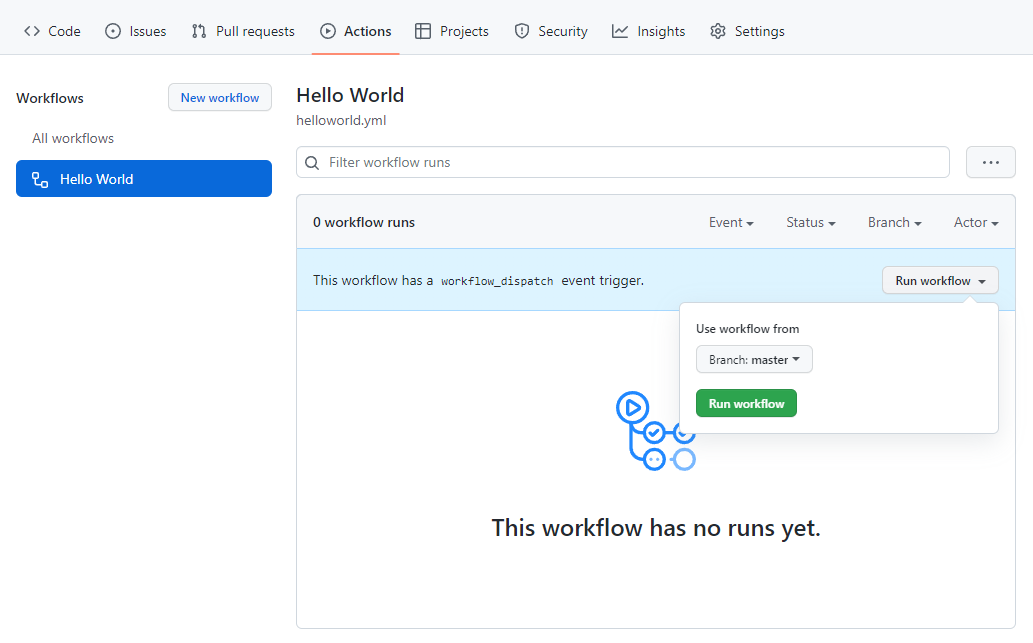
Task: Open the Status filter dropdown
Action: [810, 223]
